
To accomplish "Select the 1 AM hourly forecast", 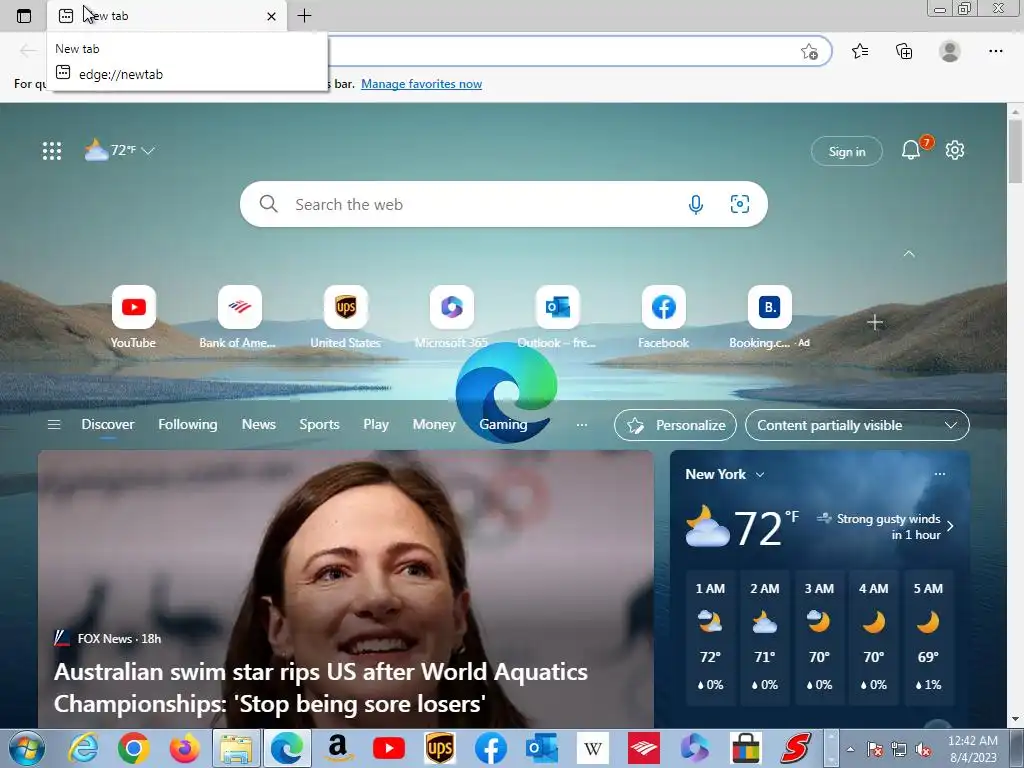I will click(710, 637).
